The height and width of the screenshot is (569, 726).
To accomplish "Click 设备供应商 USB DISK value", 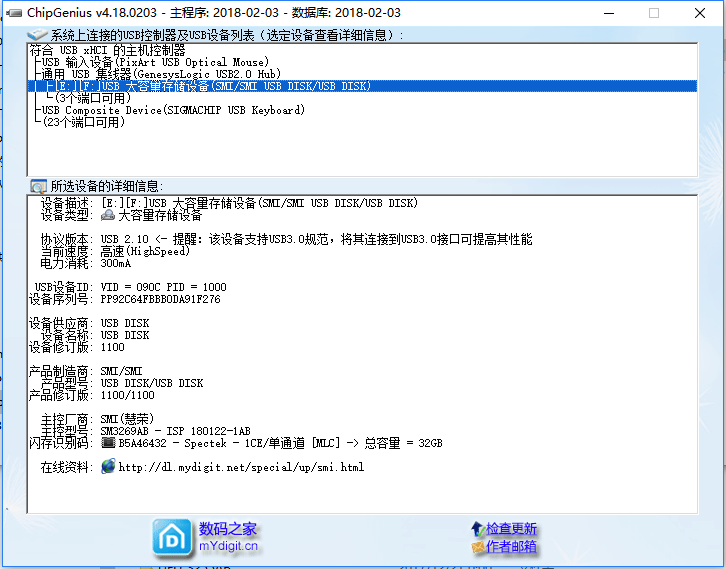I will click(x=125, y=323).
